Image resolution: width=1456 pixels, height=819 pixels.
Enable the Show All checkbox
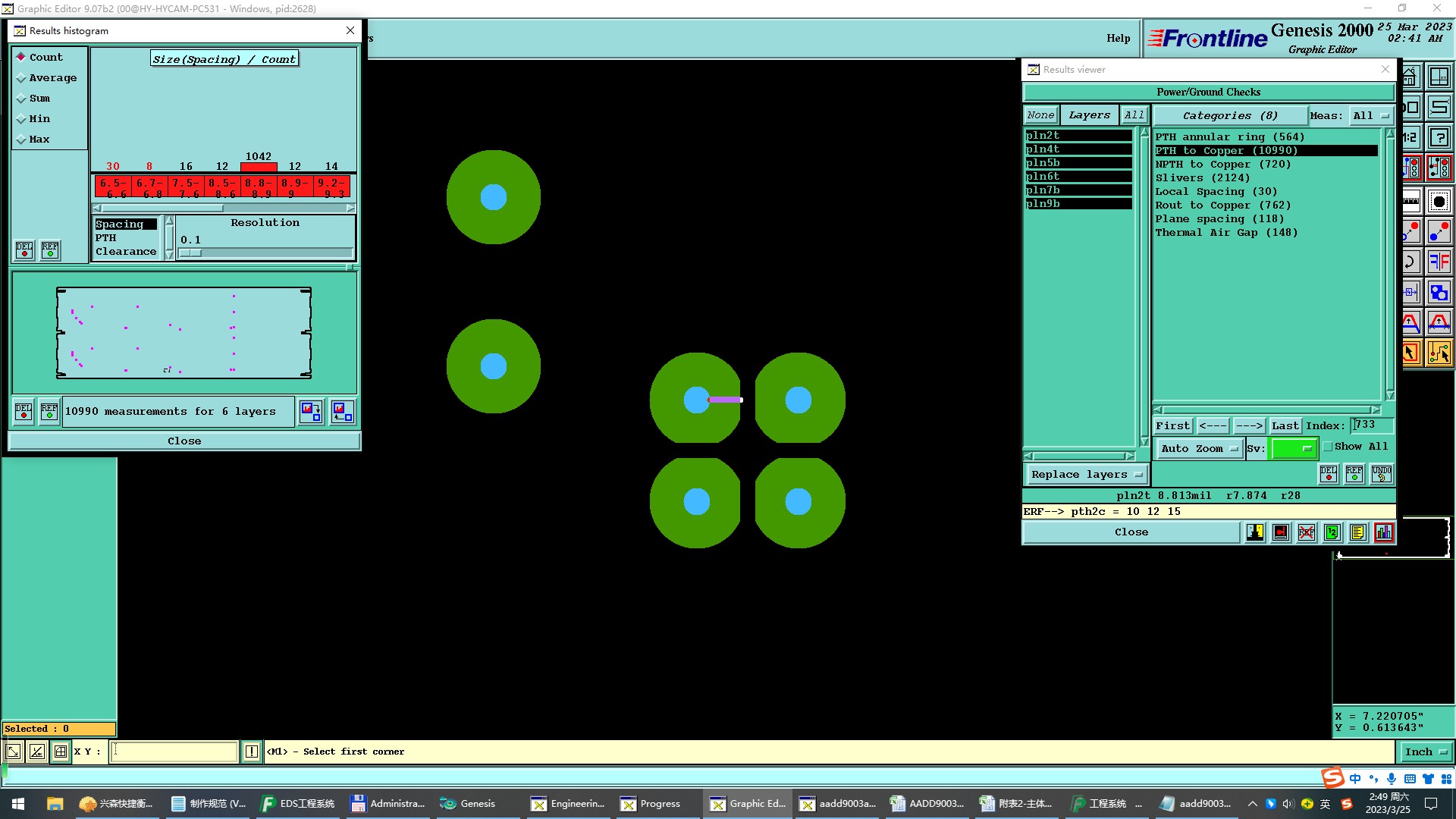(x=1328, y=447)
